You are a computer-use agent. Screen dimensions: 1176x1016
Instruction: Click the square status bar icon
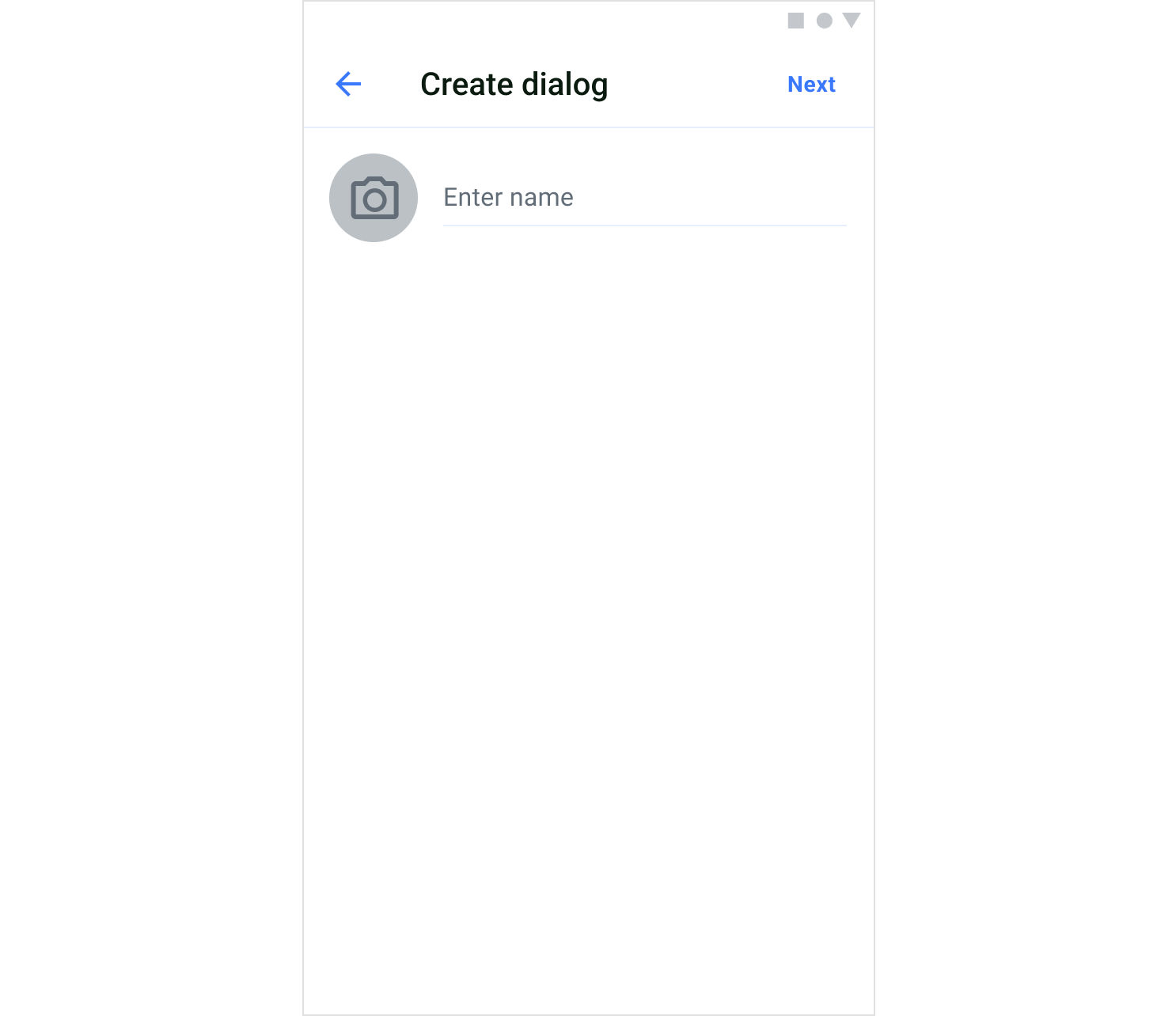click(x=796, y=21)
